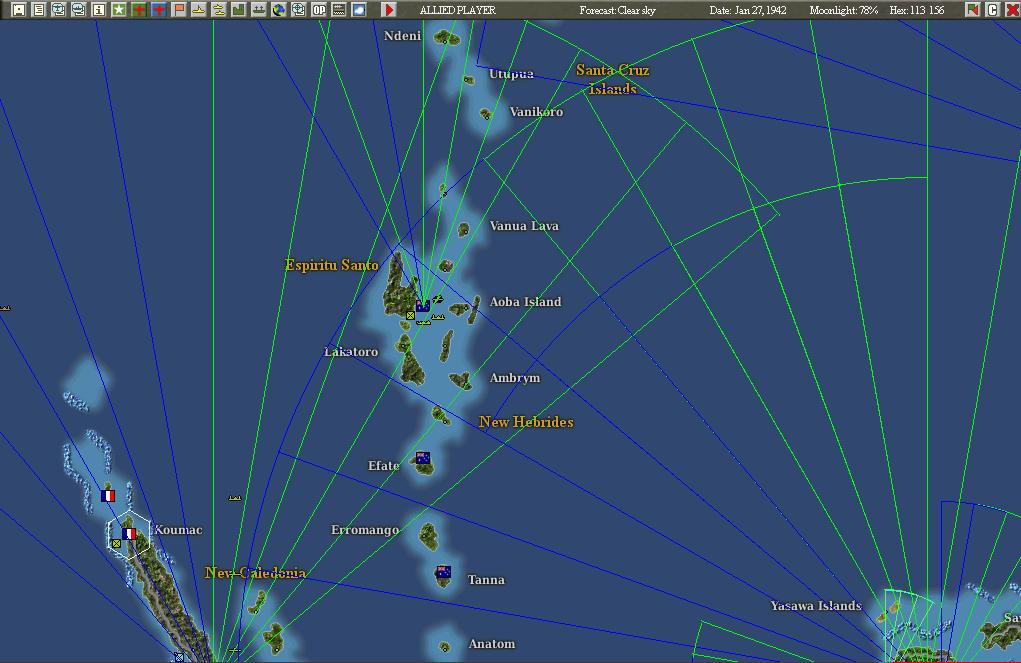This screenshot has width=1021, height=663.
Task: Click the two yellow ships icon
Action: pyautogui.click(x=219, y=10)
